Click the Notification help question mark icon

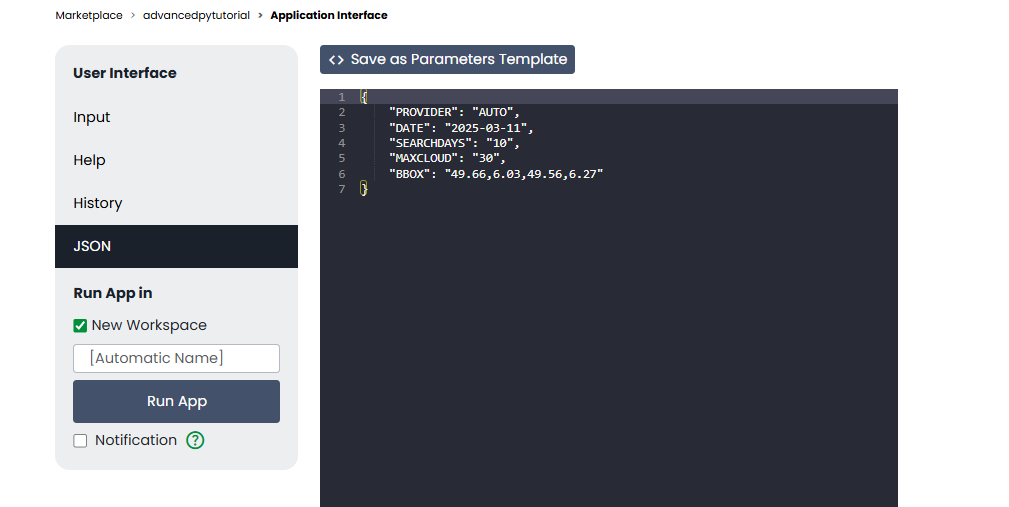click(195, 440)
